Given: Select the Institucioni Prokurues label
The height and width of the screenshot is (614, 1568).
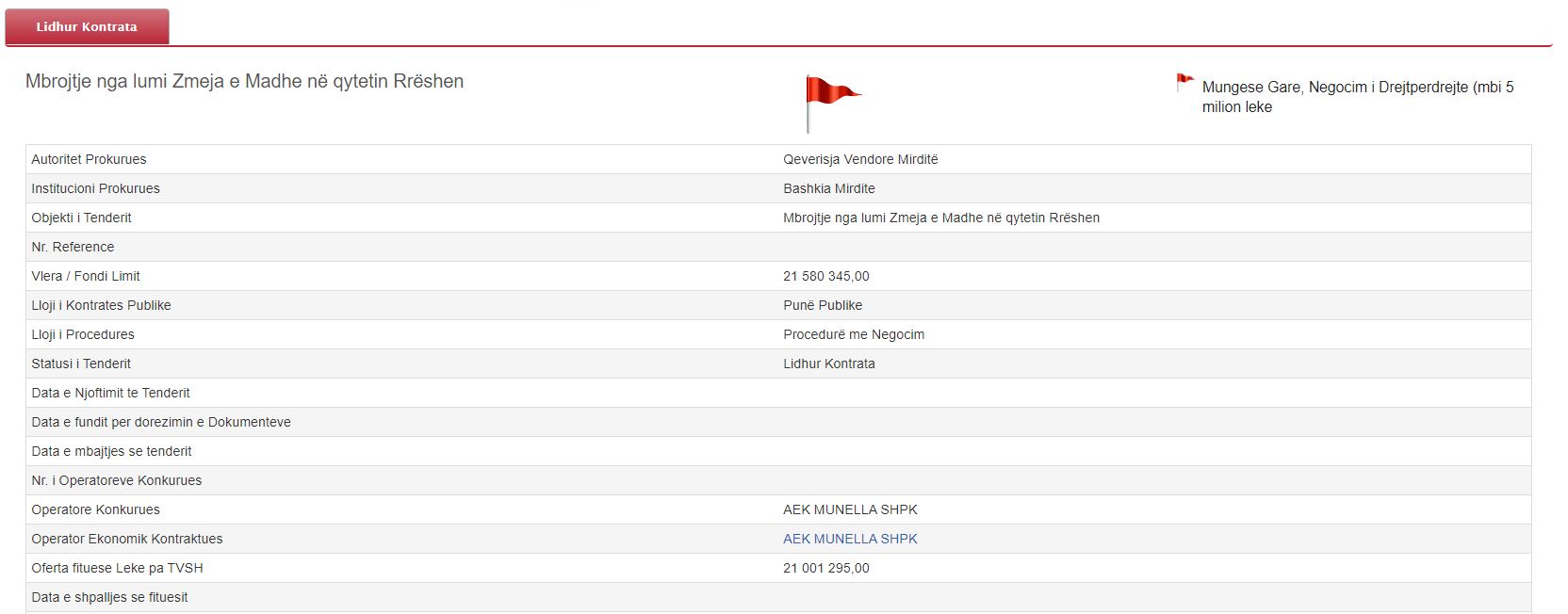Looking at the screenshot, I should pyautogui.click(x=95, y=188).
